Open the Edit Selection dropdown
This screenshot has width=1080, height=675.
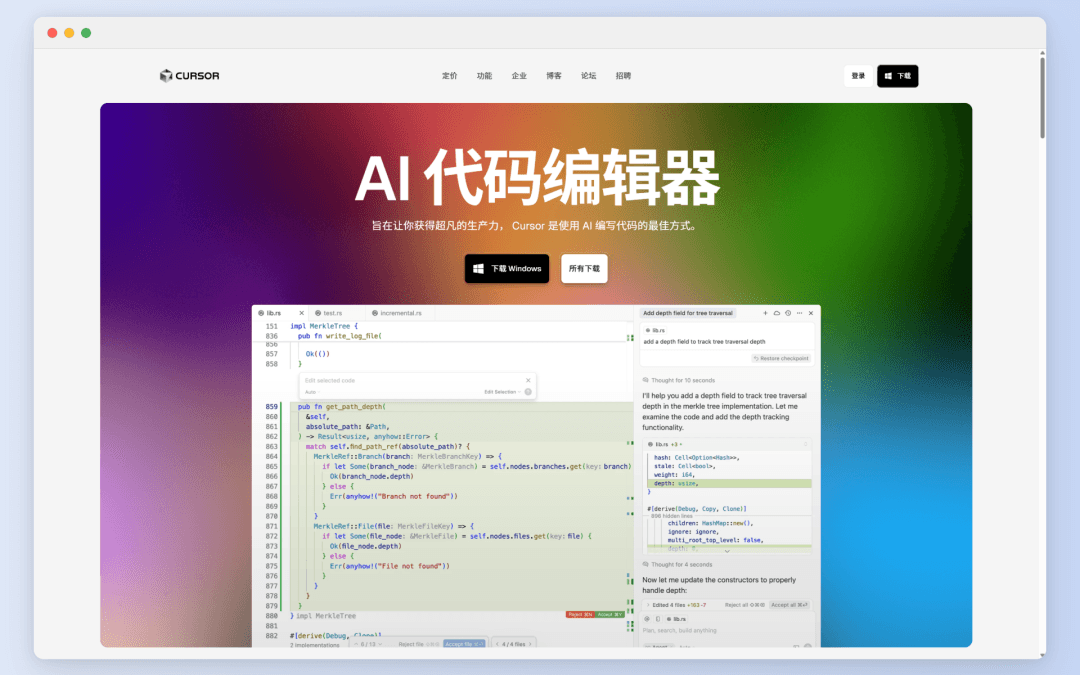[x=502, y=391]
